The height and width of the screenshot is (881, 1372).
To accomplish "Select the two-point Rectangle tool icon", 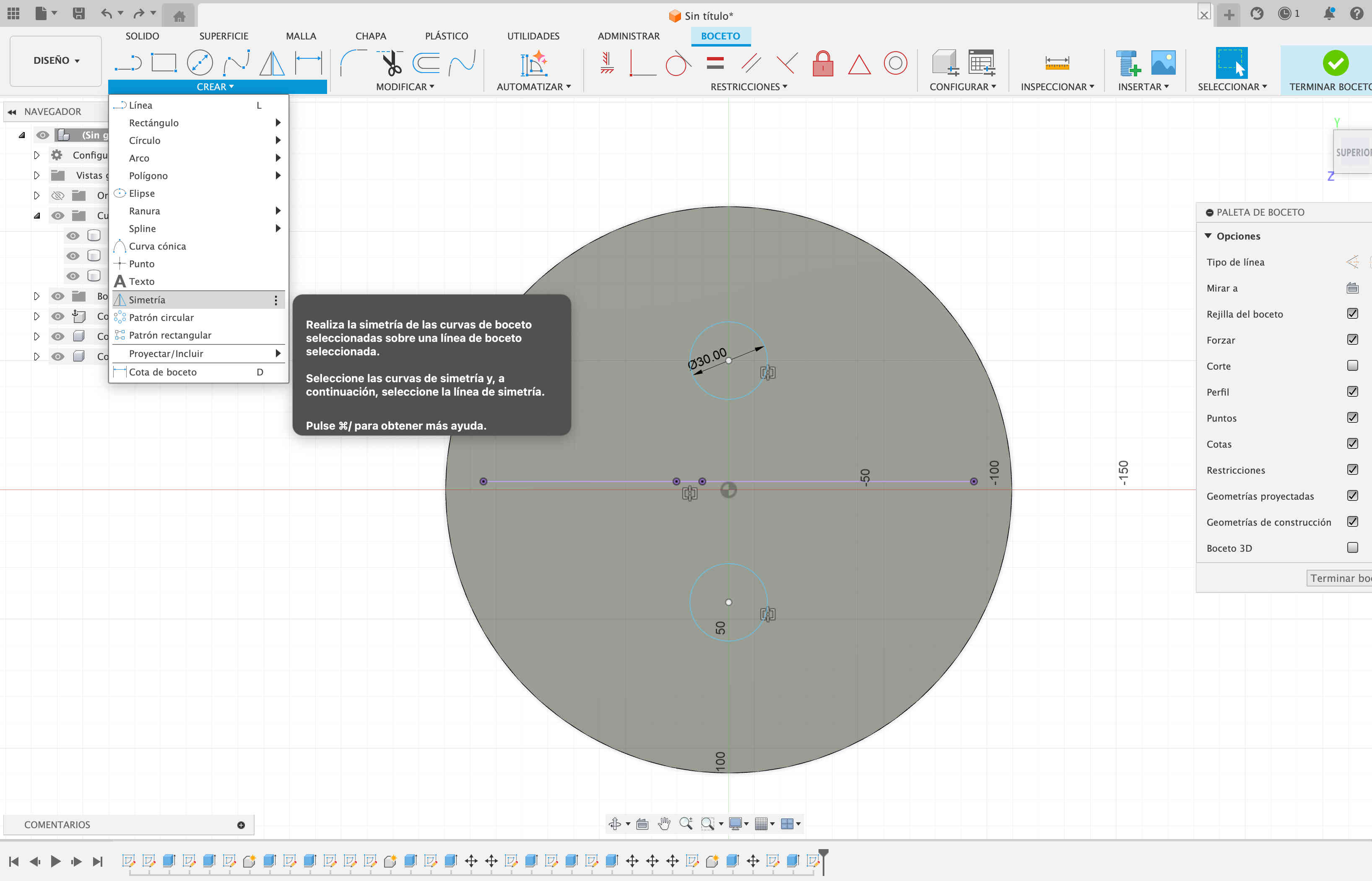I will click(164, 63).
